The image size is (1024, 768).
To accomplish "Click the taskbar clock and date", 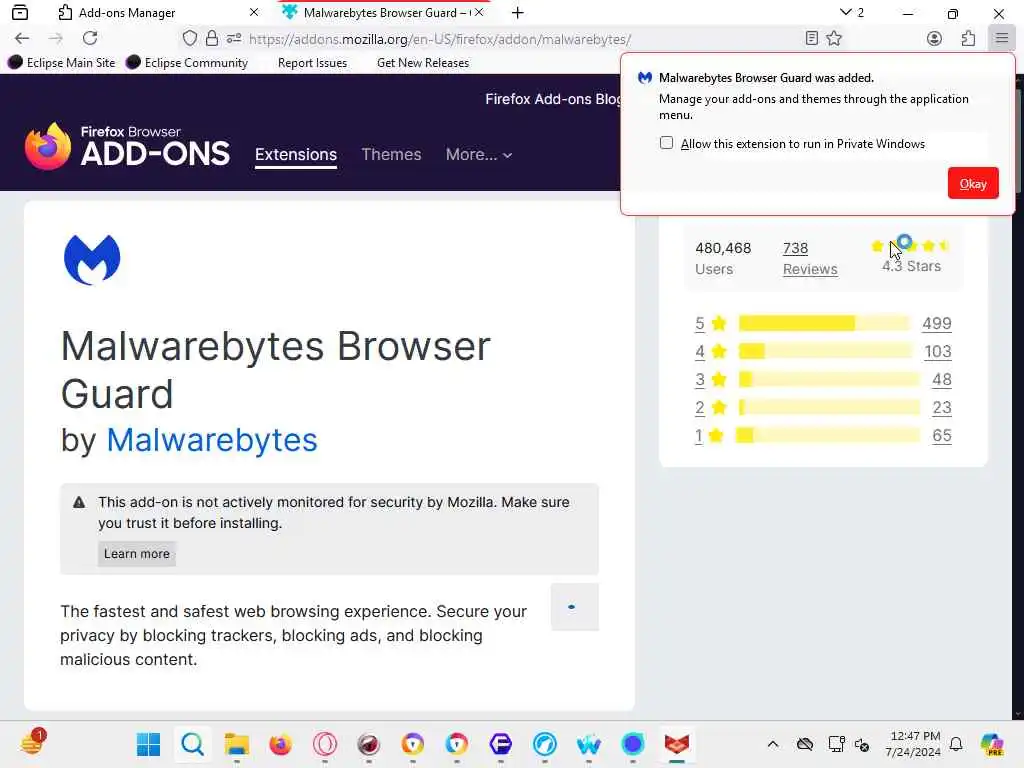I will (x=912, y=744).
